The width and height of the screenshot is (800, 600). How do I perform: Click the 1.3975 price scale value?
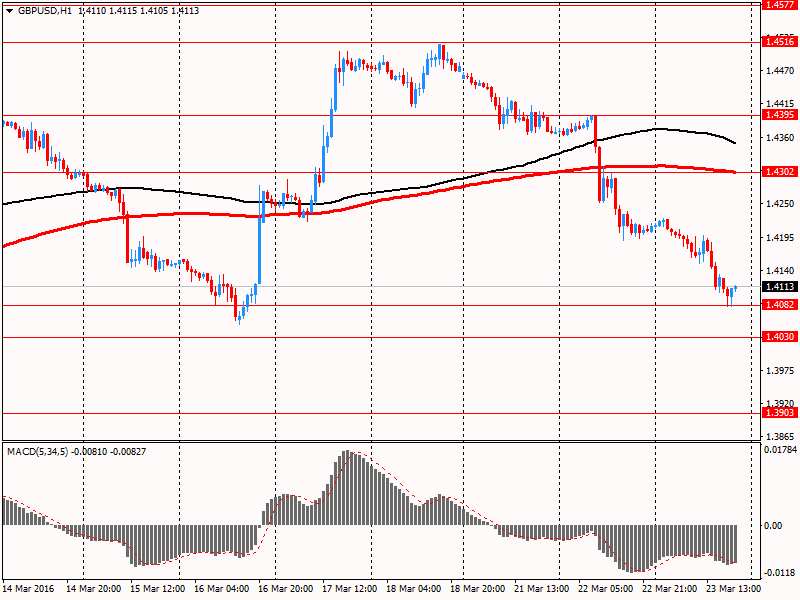click(x=780, y=370)
